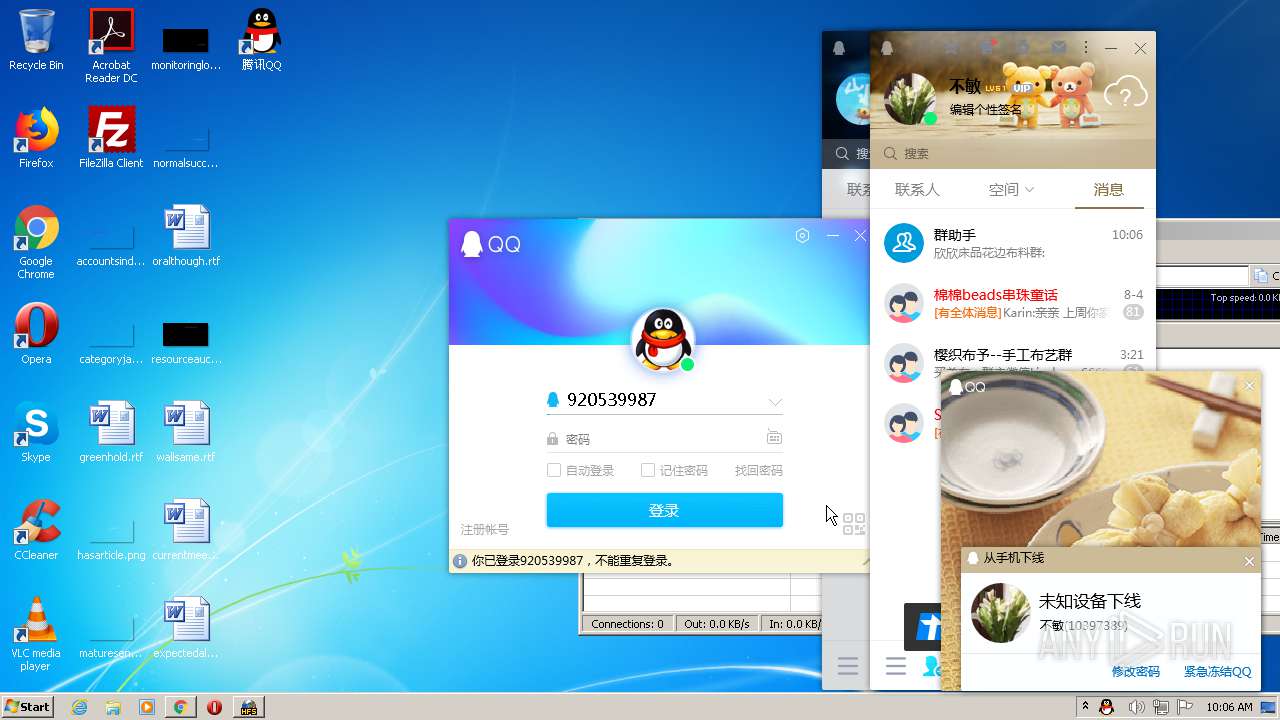Click 不敏 profile avatar in QQ panel
This screenshot has width=1280, height=720.
[910, 99]
